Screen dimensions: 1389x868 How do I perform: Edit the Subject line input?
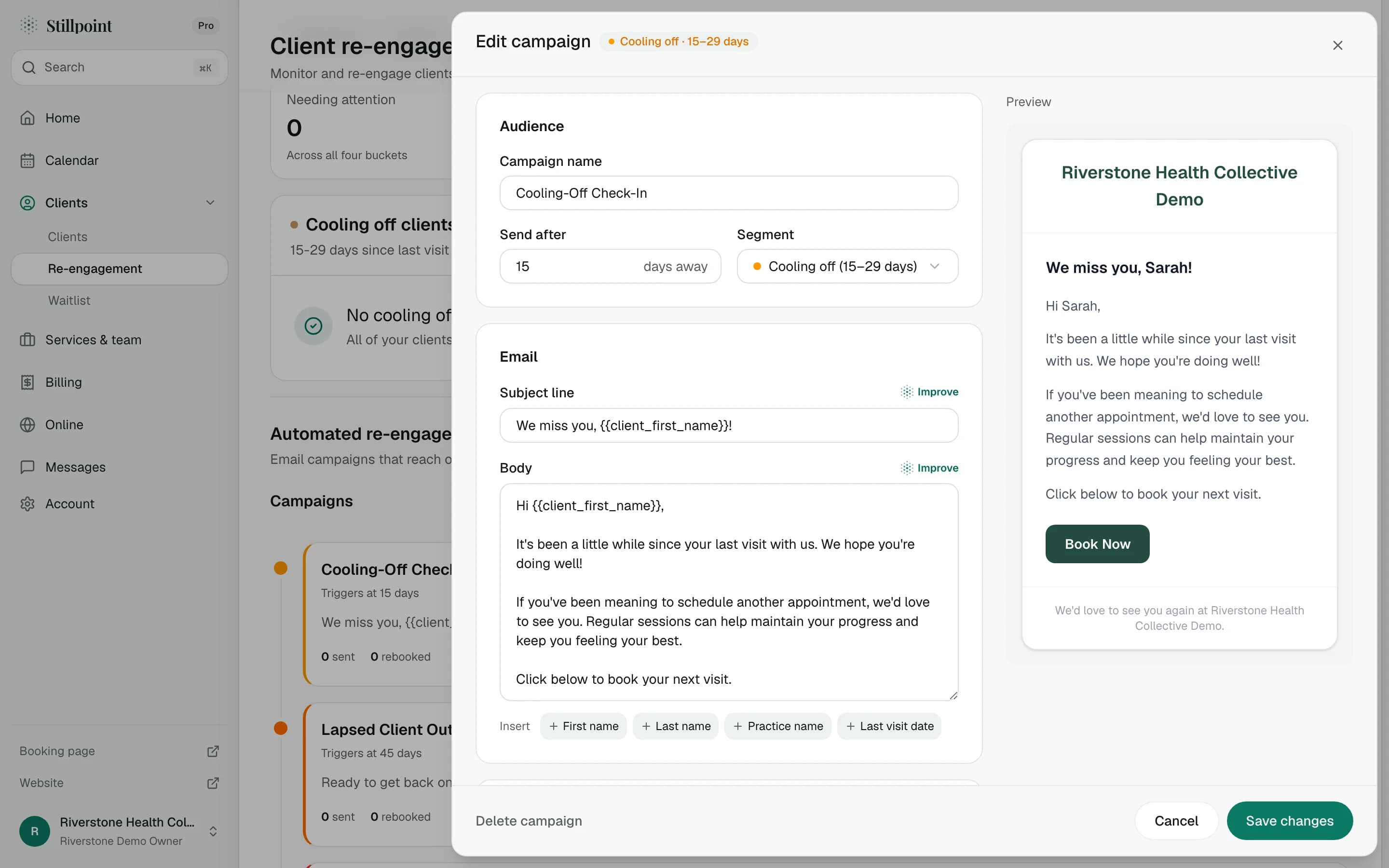[728, 425]
